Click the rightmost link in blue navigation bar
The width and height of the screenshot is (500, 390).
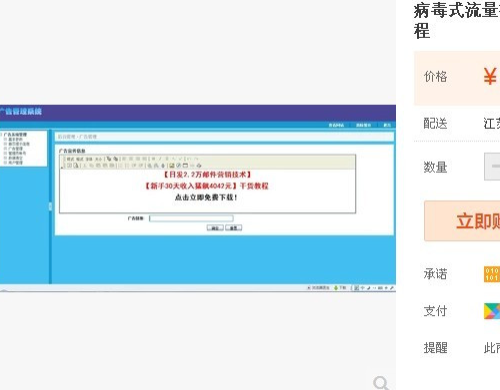coord(387,125)
